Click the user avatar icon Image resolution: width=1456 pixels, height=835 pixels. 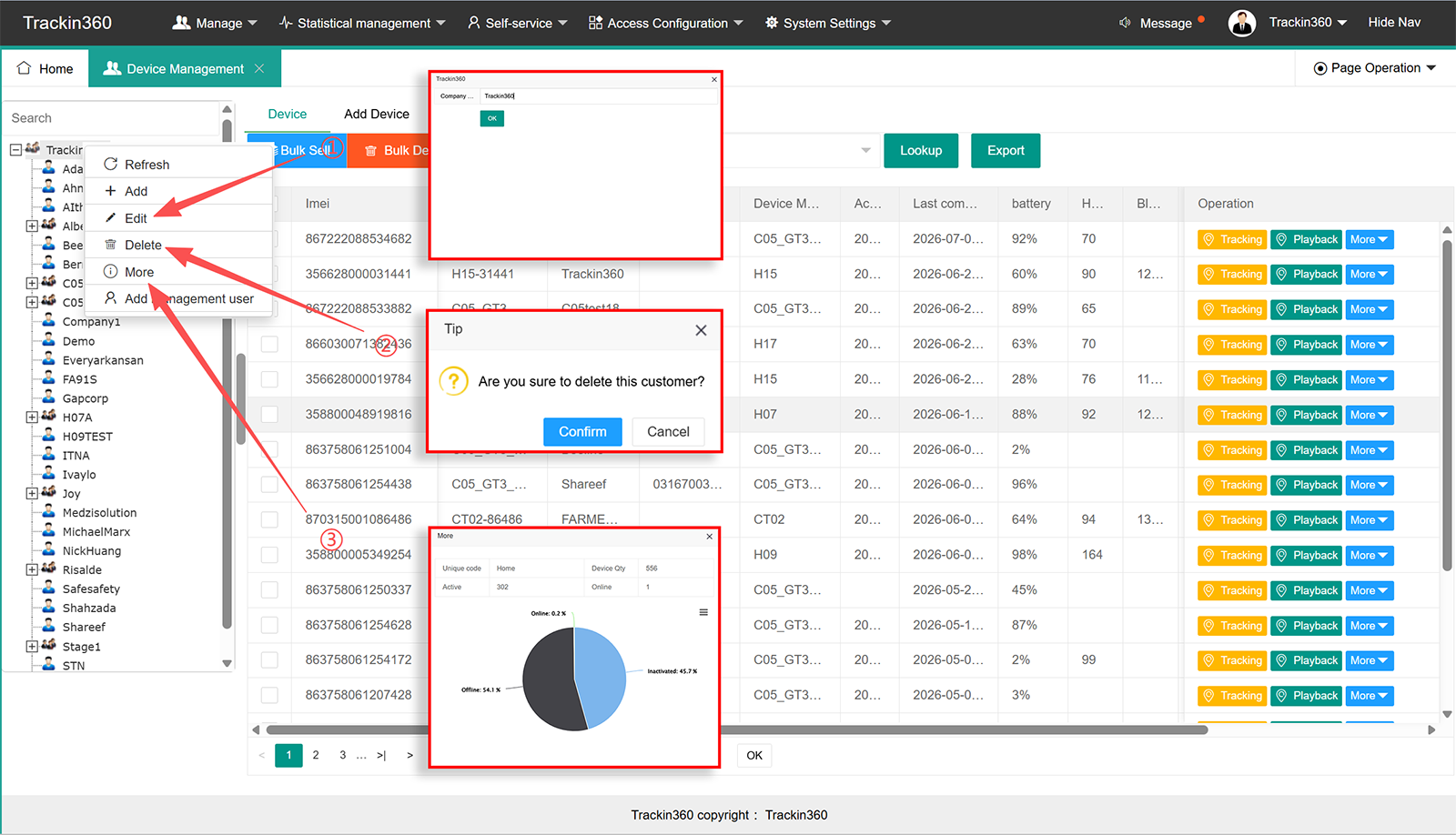[1241, 23]
